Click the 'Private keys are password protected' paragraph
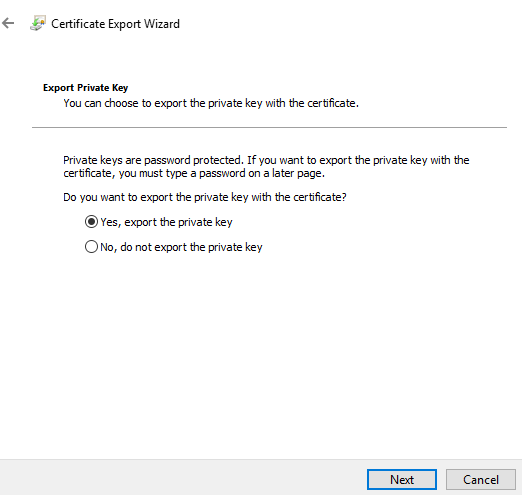This screenshot has height=495, width=522. pos(266,167)
